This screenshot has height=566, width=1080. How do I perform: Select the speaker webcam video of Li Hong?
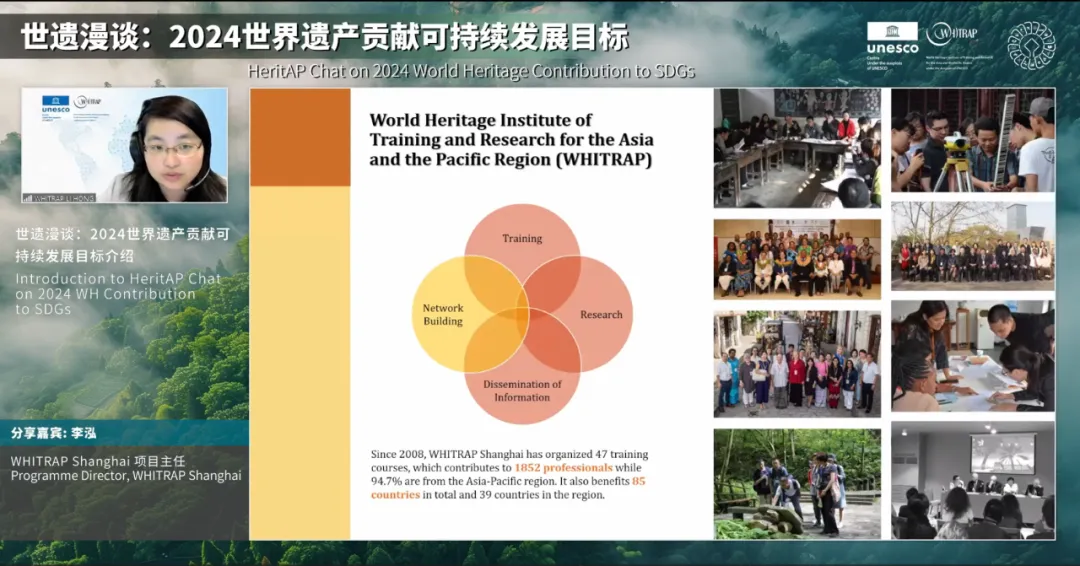(124, 145)
